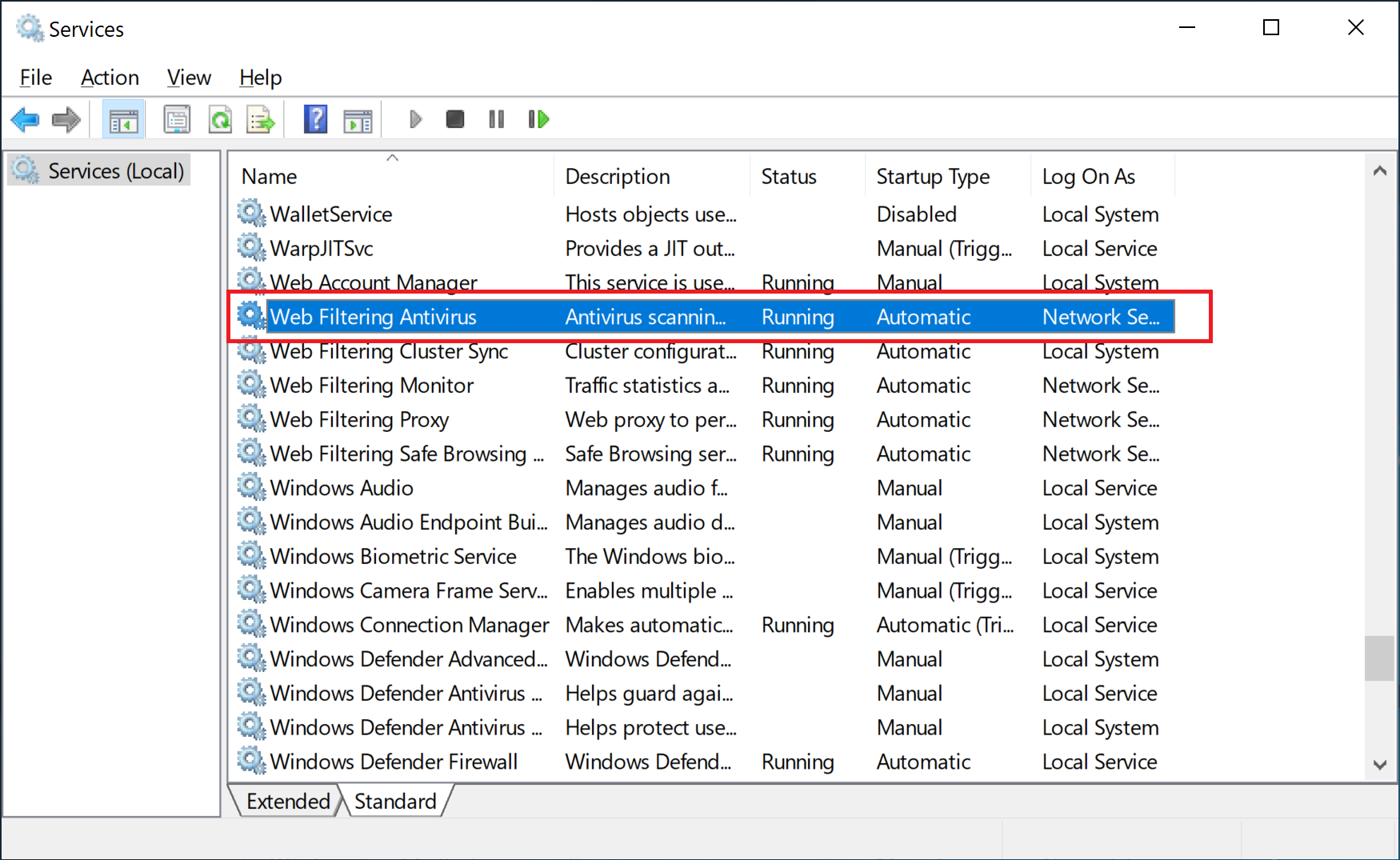Click the Back arrow toolbar icon
This screenshot has width=1400, height=860.
(x=25, y=120)
